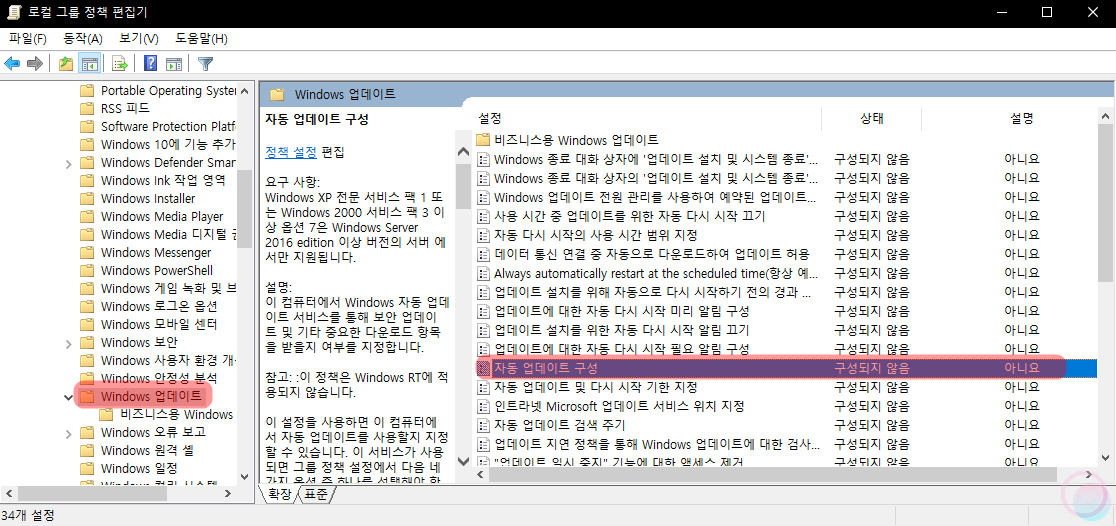Click policy icon of 사용 시간 중 업데이트를 위한 자동 다시 시작 끄기

coord(484,216)
